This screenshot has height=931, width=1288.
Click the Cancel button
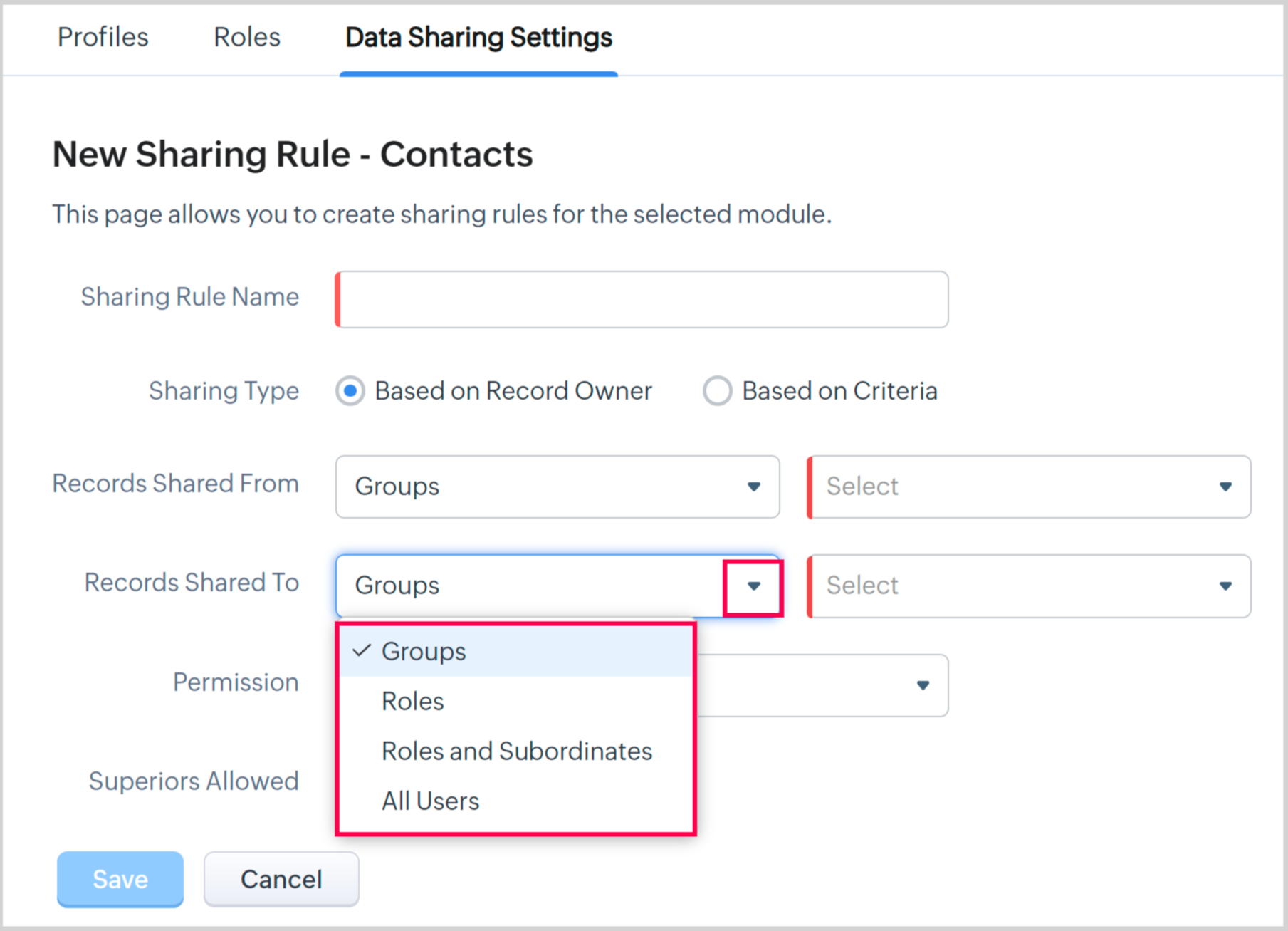281,879
